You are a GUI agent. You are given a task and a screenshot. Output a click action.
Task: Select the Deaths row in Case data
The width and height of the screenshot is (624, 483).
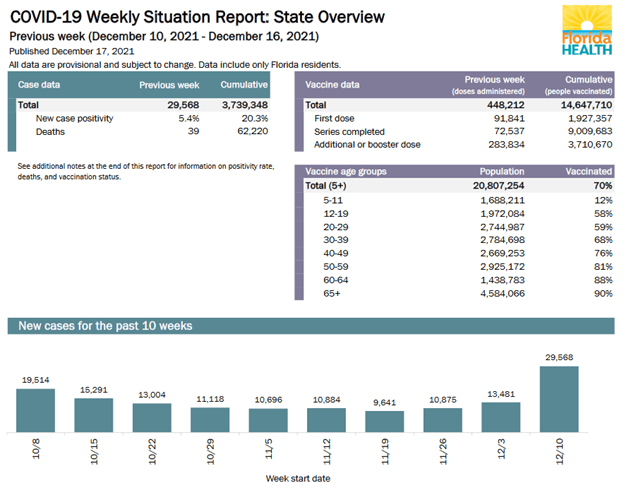[50, 132]
